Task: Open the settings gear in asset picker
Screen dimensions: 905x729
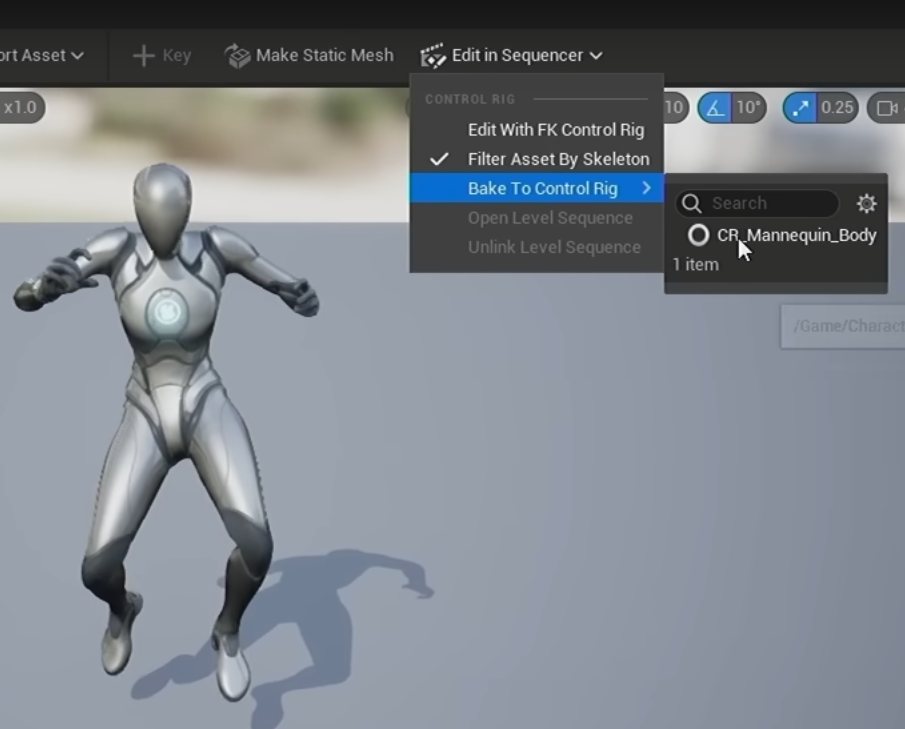Action: [x=866, y=203]
